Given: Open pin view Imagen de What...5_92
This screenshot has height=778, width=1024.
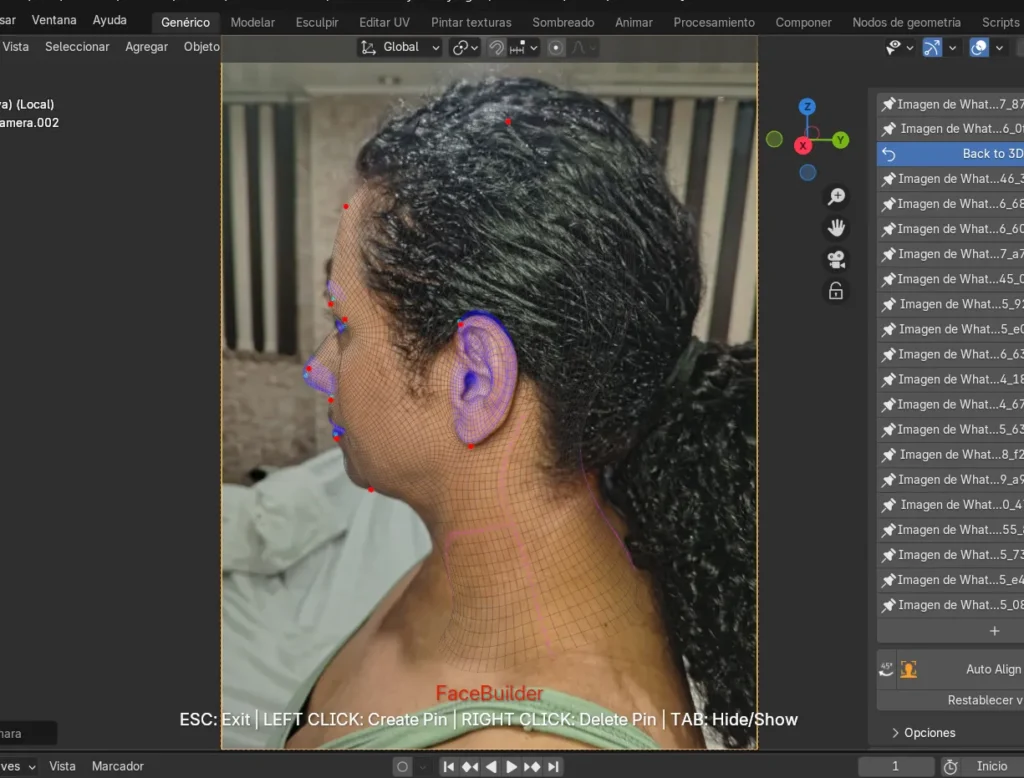Looking at the screenshot, I should pos(950,304).
